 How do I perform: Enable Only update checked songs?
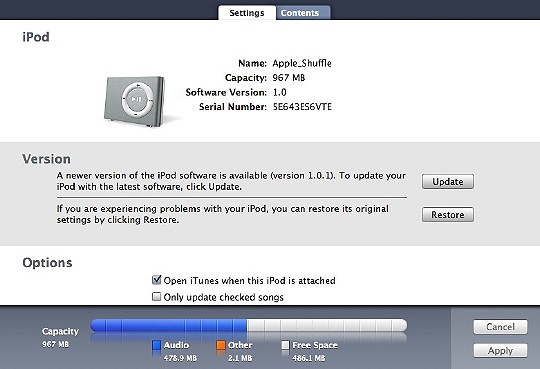pyautogui.click(x=156, y=296)
